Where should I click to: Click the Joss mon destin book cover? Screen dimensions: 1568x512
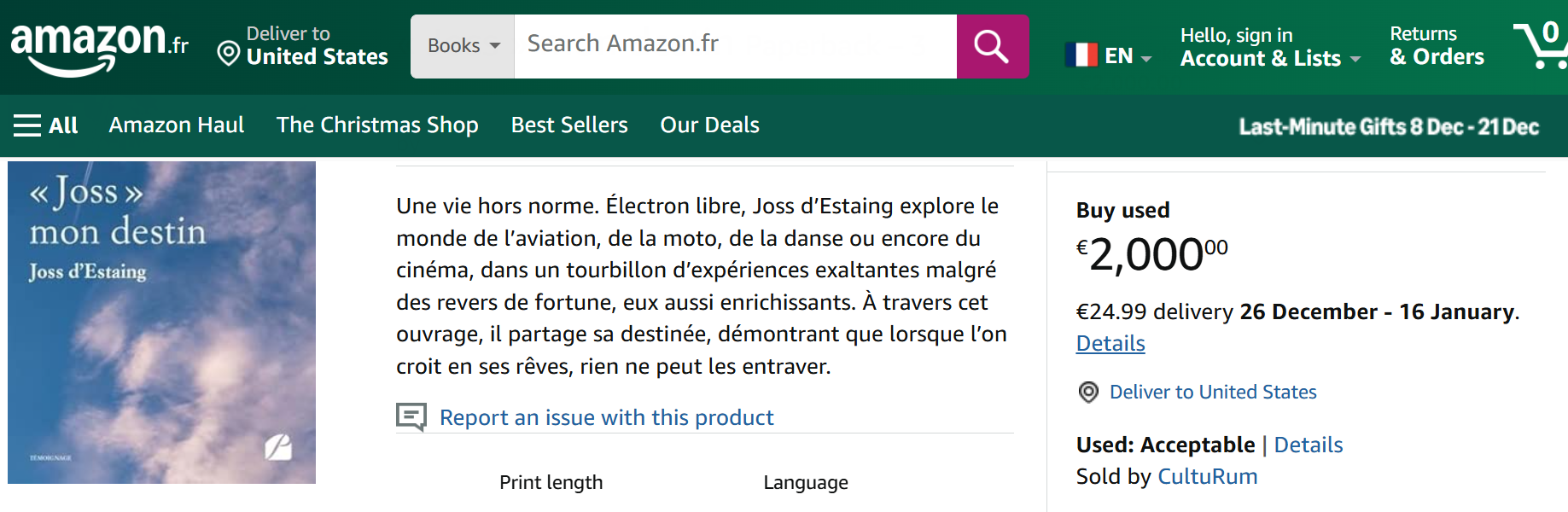pos(162,323)
